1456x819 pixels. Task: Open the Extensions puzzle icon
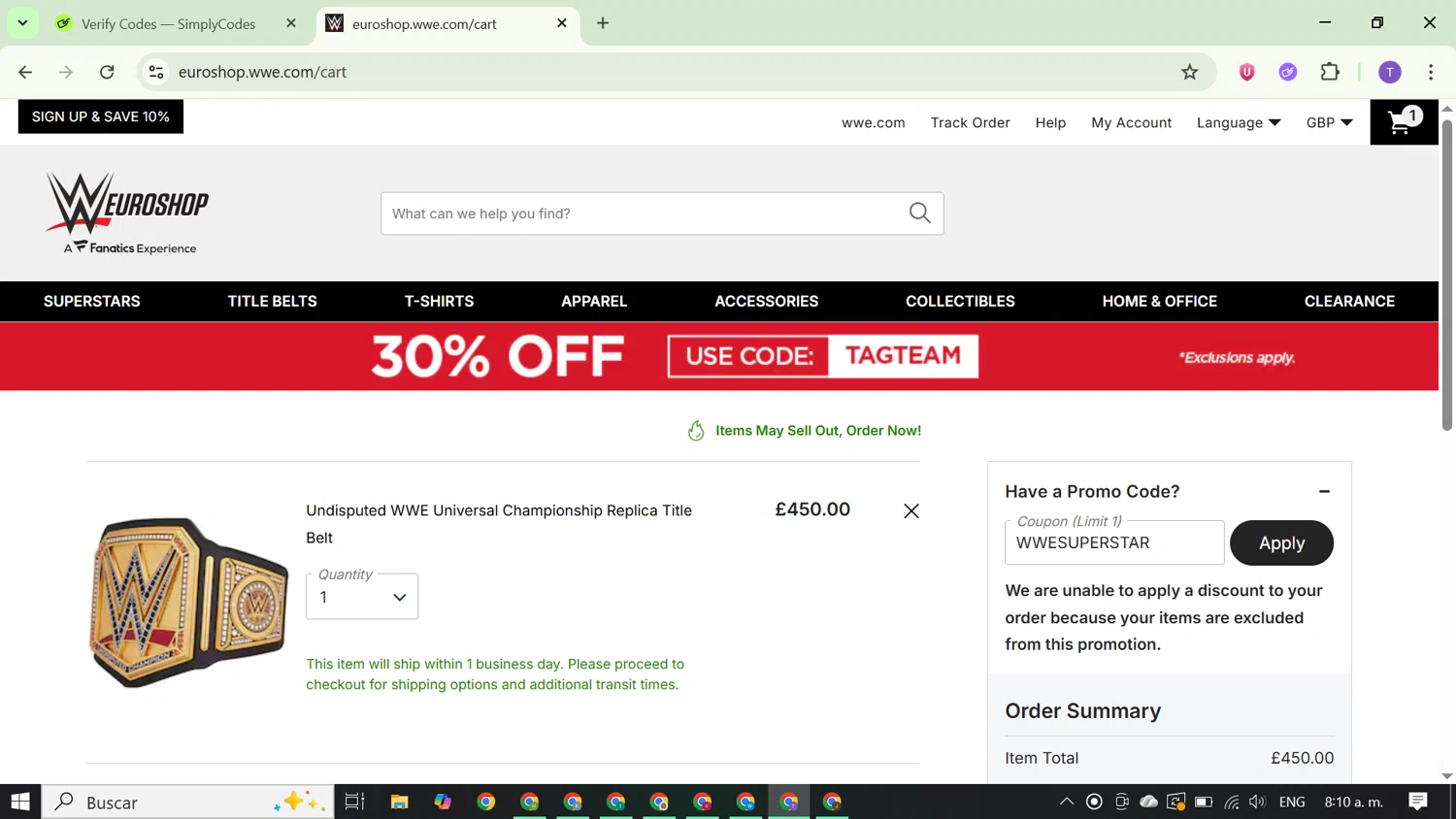[1330, 72]
